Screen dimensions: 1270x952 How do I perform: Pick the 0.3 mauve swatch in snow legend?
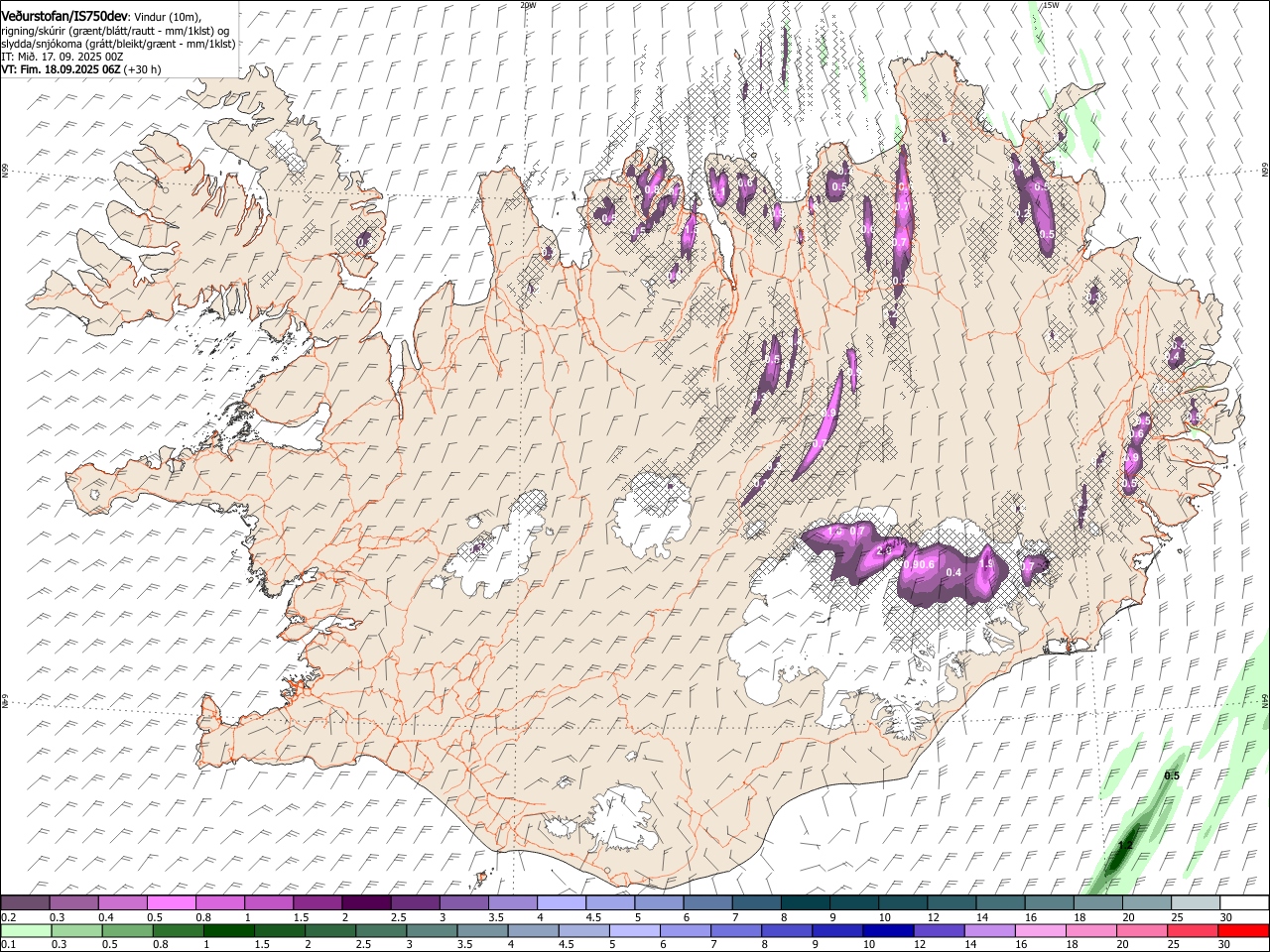coord(73,902)
